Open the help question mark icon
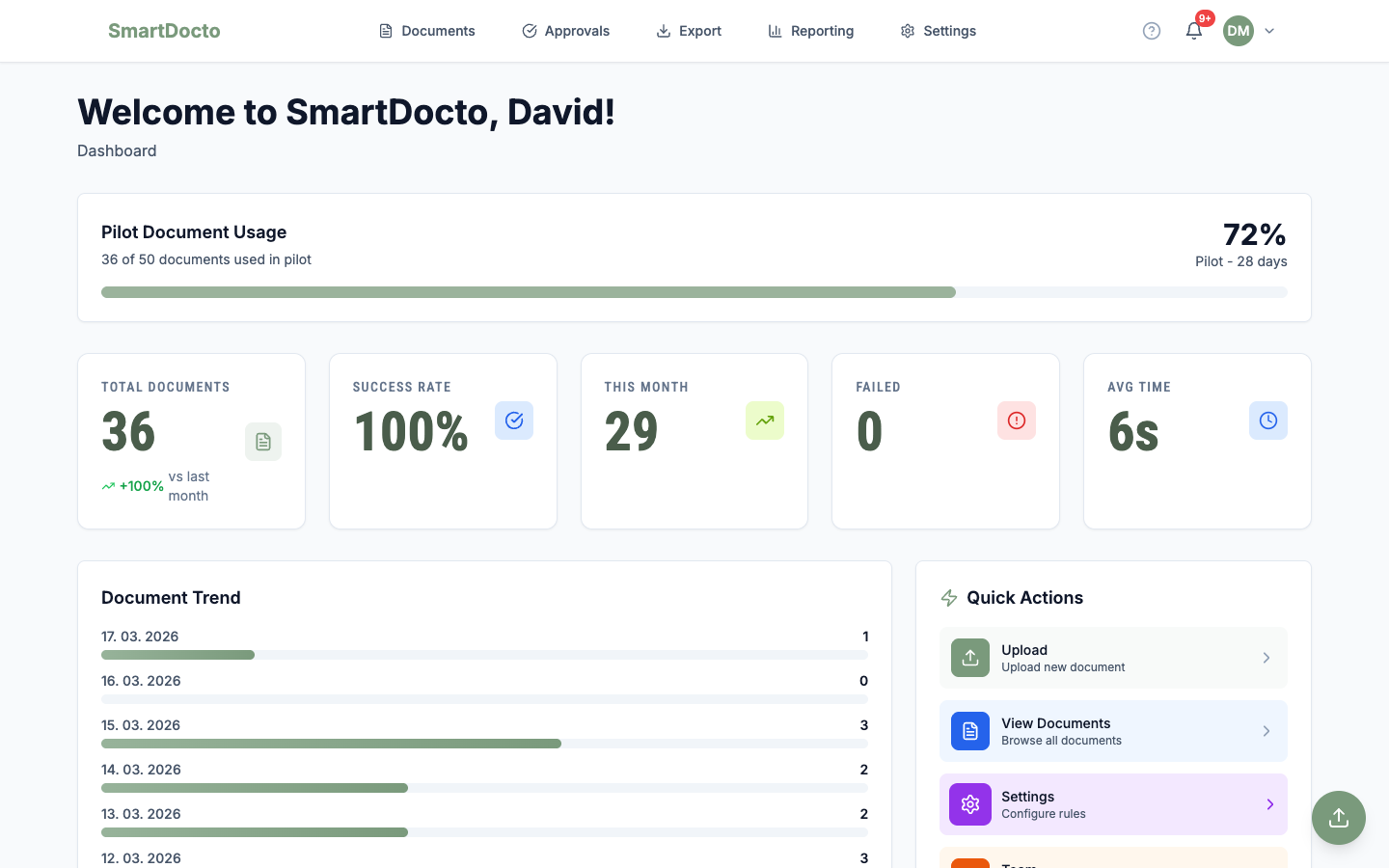1389x868 pixels. 1152,31
